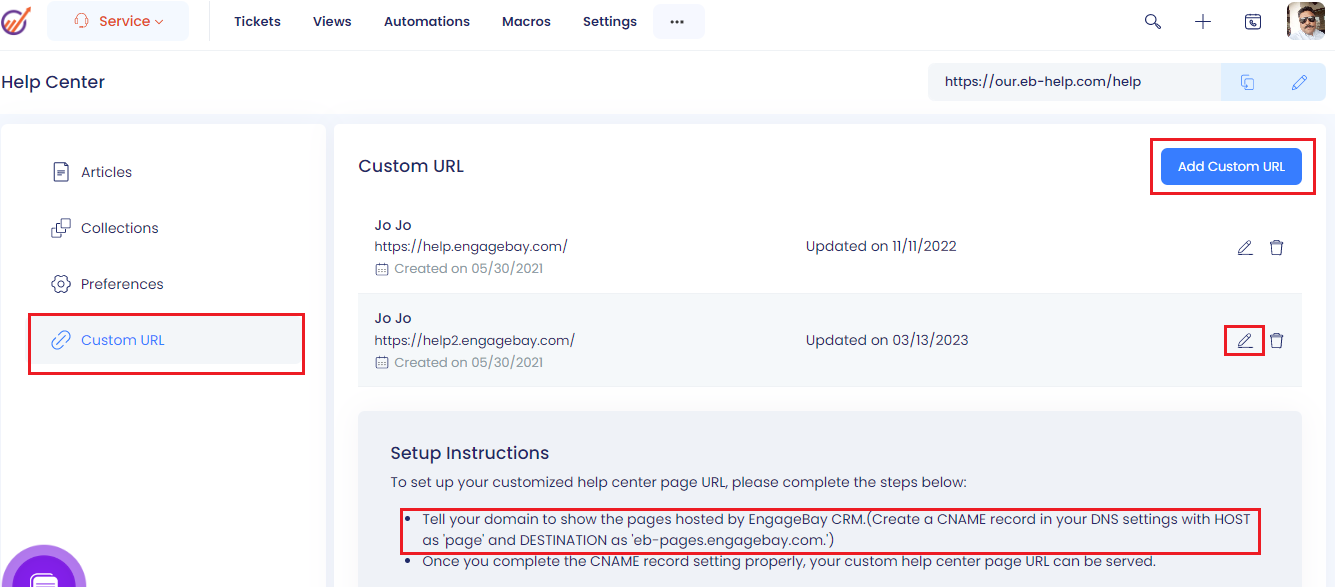Select Custom URL in the sidebar
1340x587 pixels.
[x=166, y=340]
